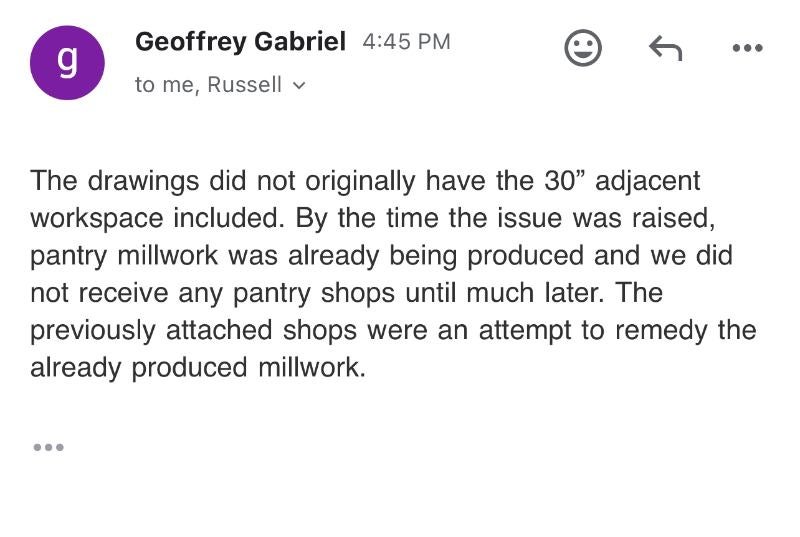The width and height of the screenshot is (800, 537).
Task: Click final line "already produced millwork."
Action: pyautogui.click(x=198, y=367)
